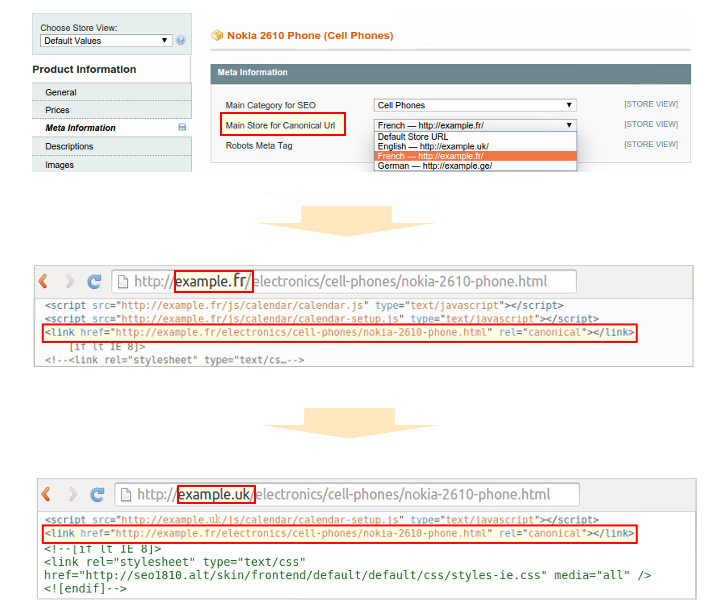Click the product box icon near Nokia title
The width and height of the screenshot is (725, 600).
point(217,35)
